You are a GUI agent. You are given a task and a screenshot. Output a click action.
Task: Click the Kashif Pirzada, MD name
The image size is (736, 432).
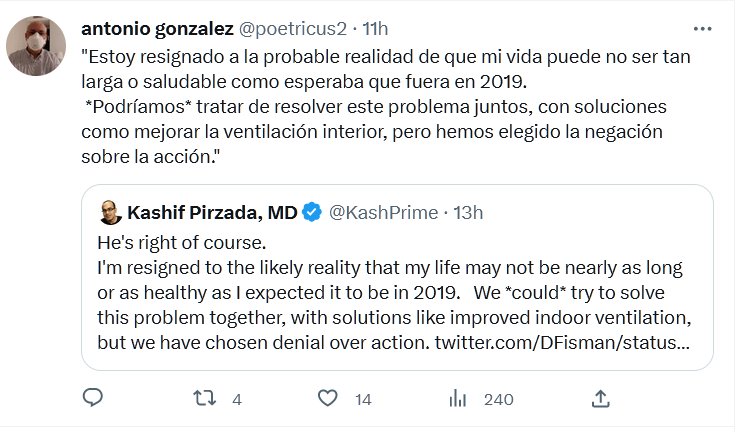click(x=212, y=212)
